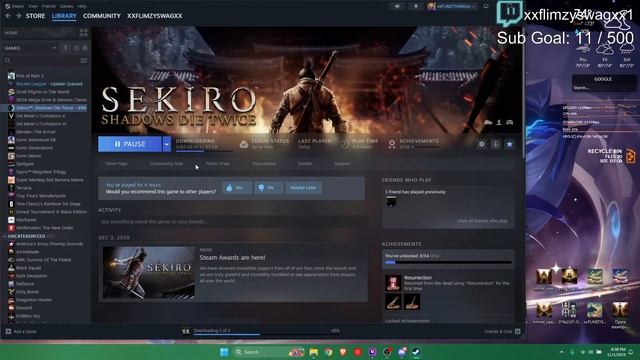
Task: Open the Games collection dropdown
Action: 30,48
